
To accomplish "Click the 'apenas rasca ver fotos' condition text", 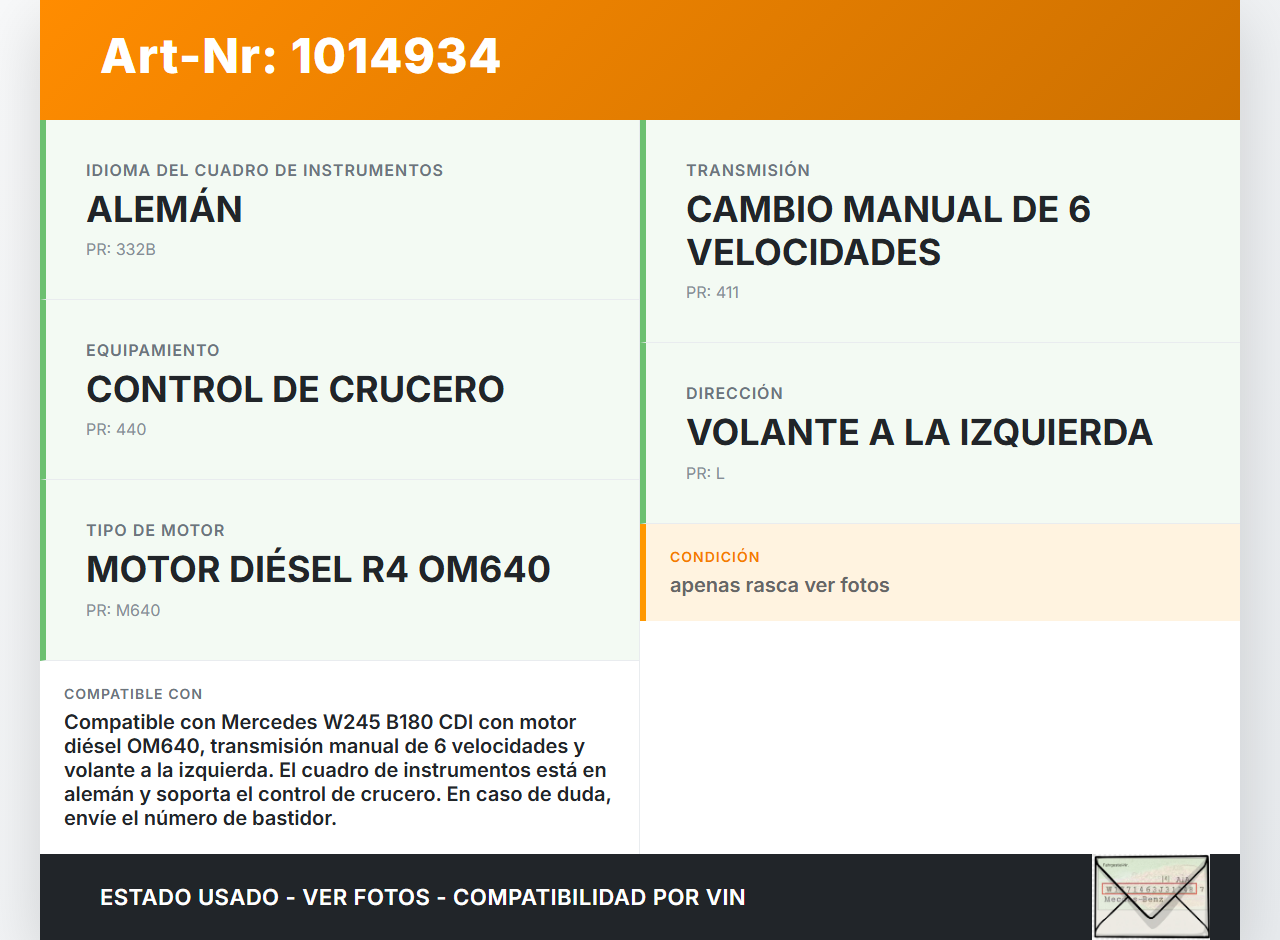I will point(779,585).
